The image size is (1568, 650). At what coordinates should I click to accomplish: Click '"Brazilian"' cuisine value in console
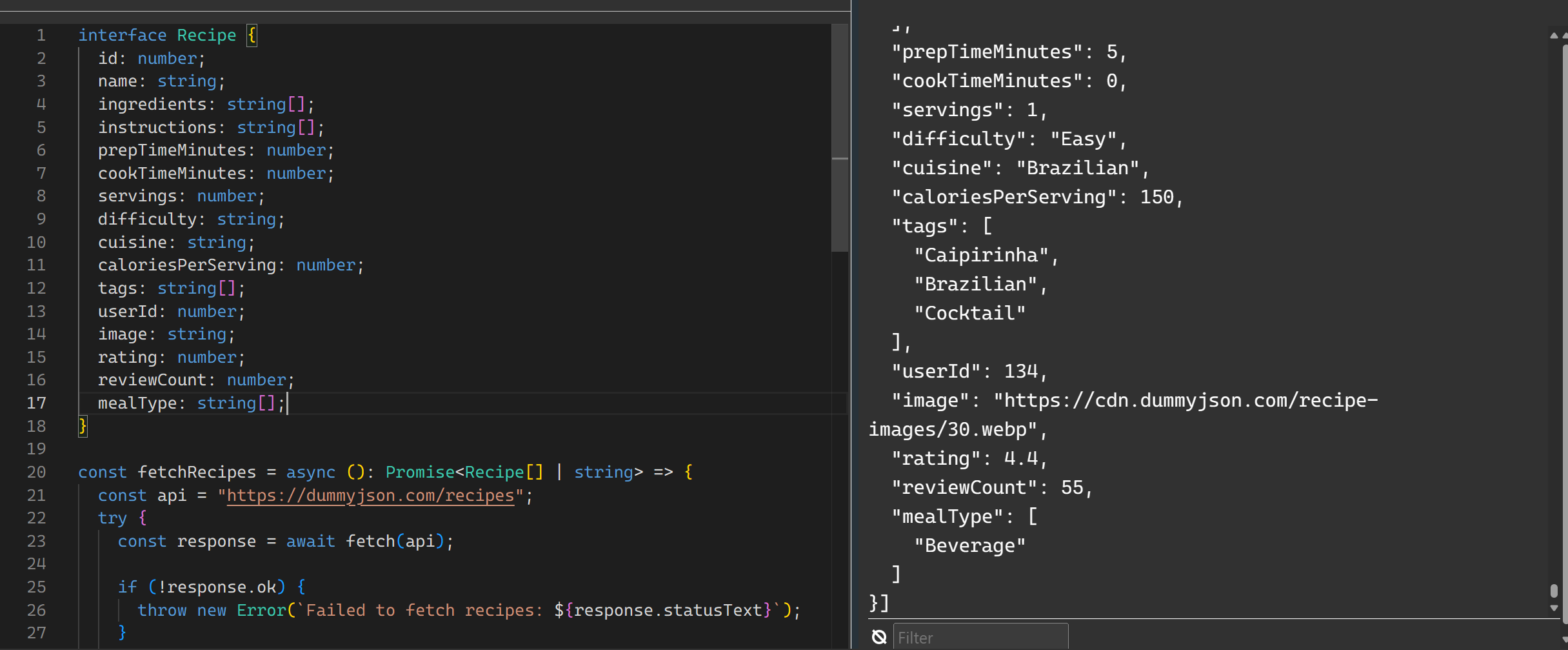click(1078, 168)
